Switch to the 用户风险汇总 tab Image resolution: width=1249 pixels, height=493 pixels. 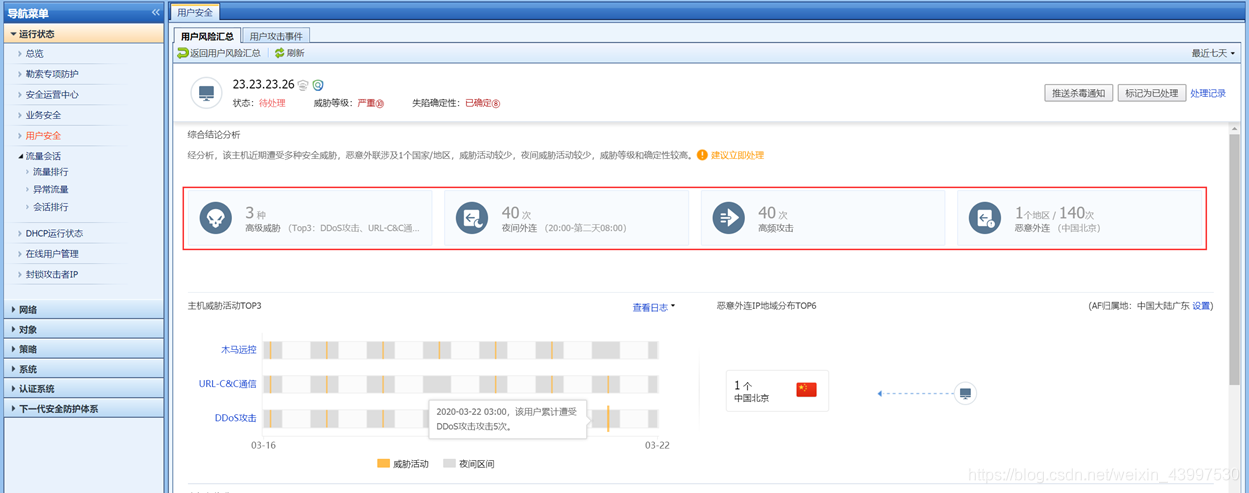pyautogui.click(x=207, y=35)
